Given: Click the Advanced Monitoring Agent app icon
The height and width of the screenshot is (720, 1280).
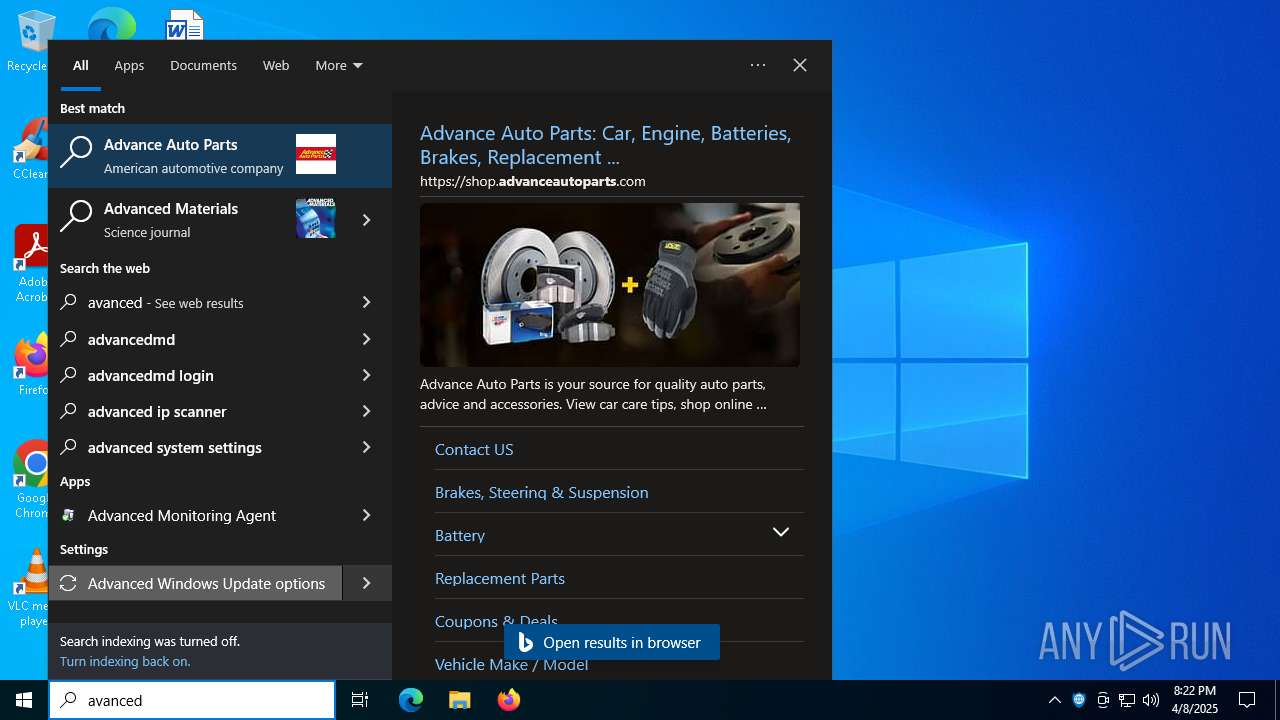Looking at the screenshot, I should coord(68,515).
